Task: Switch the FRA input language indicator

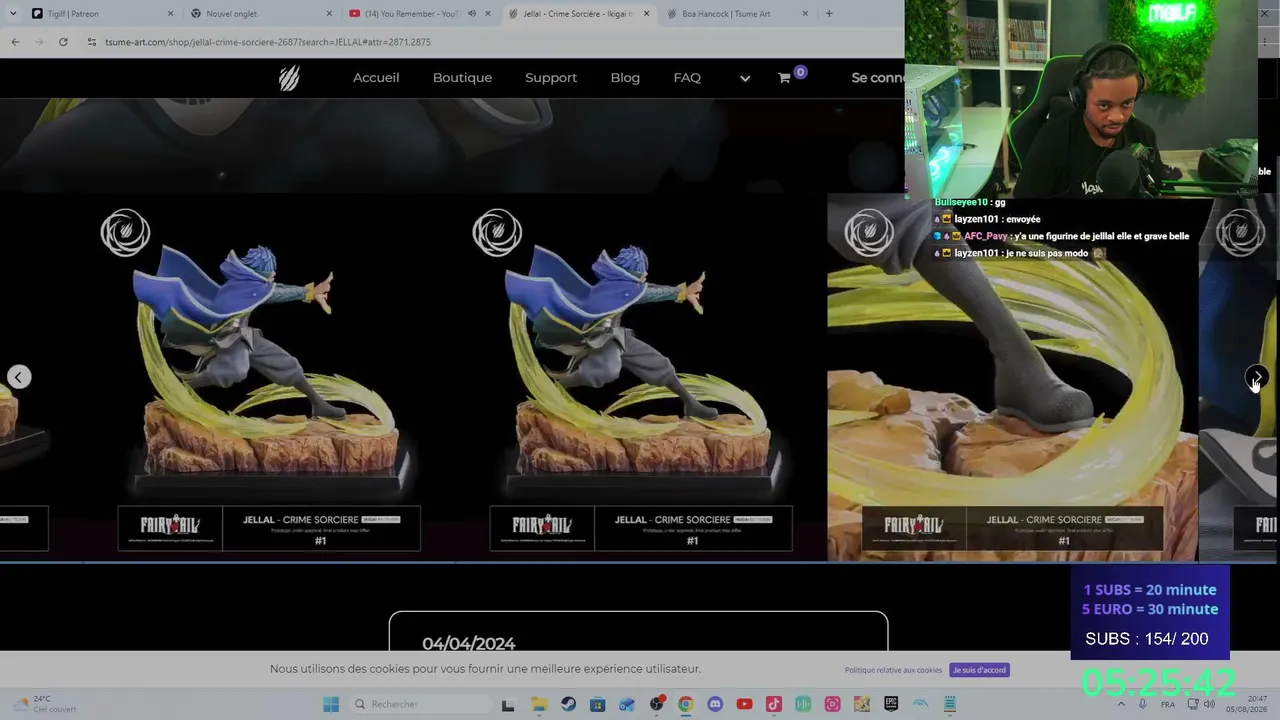Action: [1168, 704]
